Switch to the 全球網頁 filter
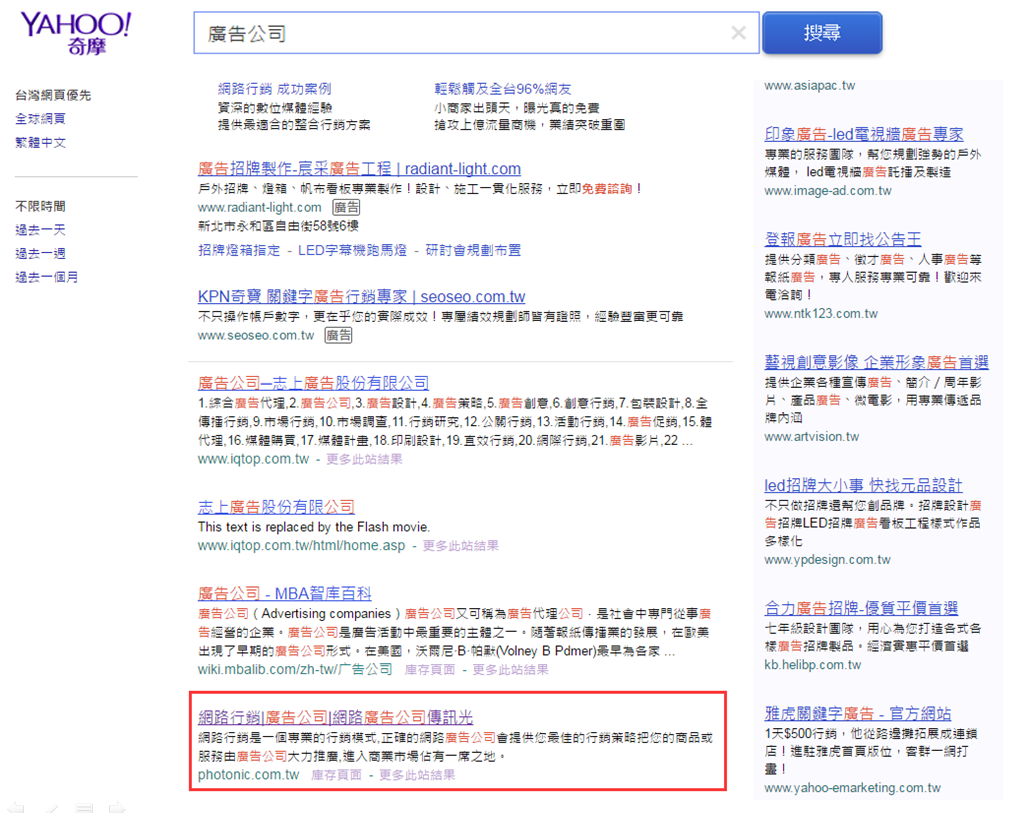 pos(40,118)
